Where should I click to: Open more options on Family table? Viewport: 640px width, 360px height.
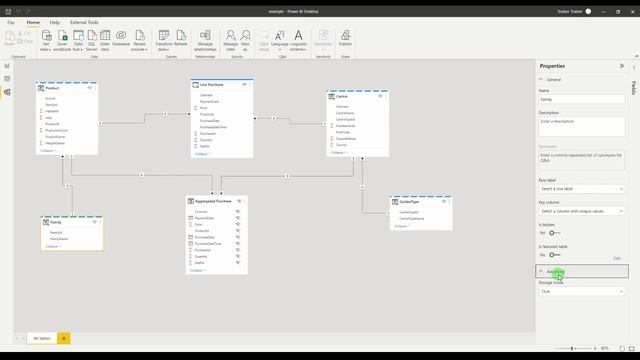tap(100, 222)
